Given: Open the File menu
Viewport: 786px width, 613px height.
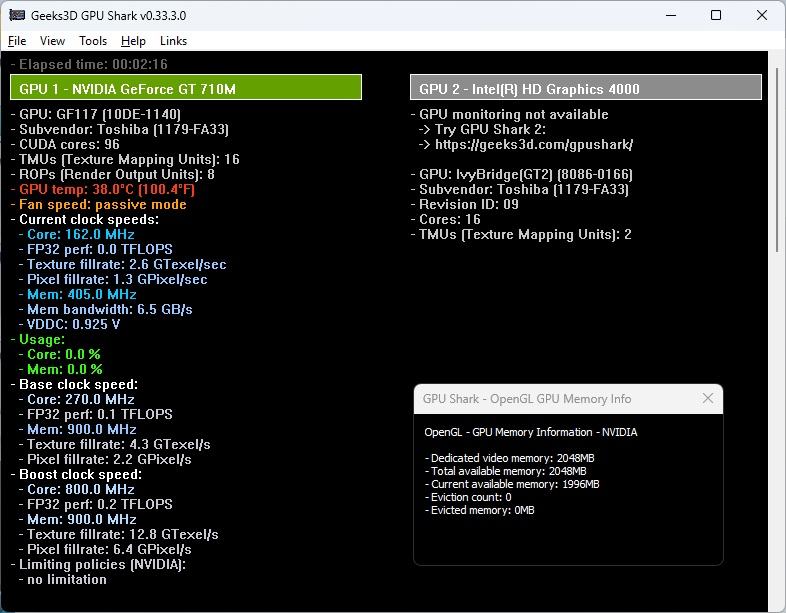Looking at the screenshot, I should tap(17, 41).
